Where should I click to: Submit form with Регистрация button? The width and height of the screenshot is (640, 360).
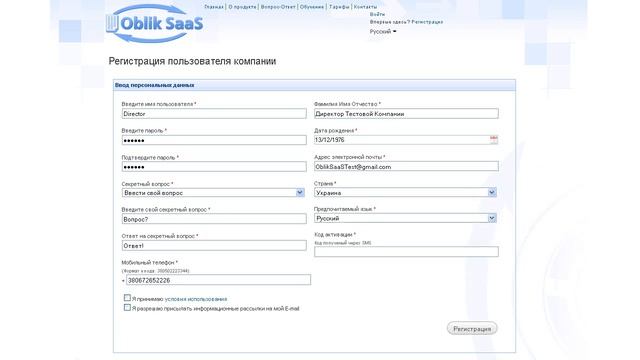tap(472, 329)
